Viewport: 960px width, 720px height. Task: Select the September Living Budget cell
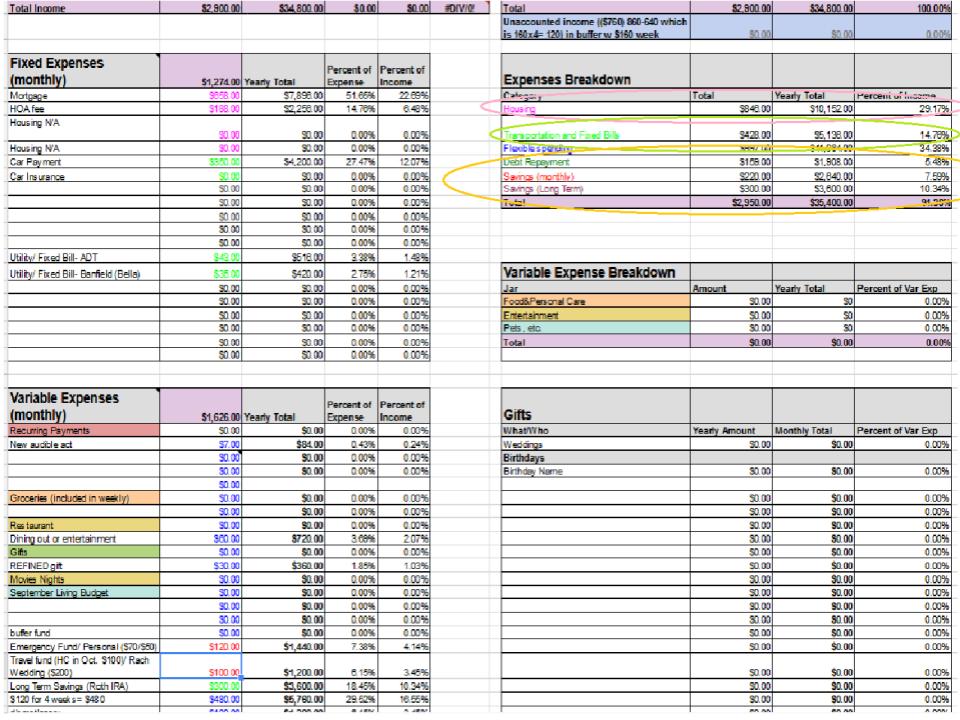point(83,593)
